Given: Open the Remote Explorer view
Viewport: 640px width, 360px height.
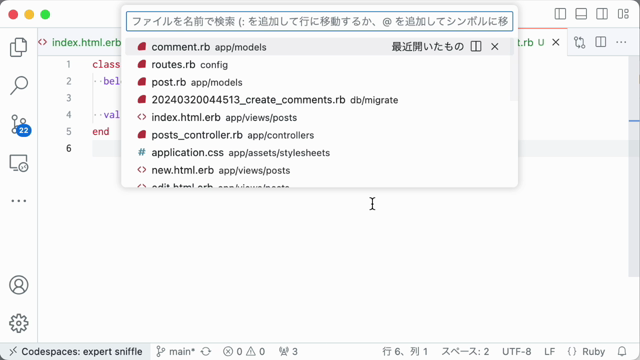Looking at the screenshot, I should [x=19, y=163].
